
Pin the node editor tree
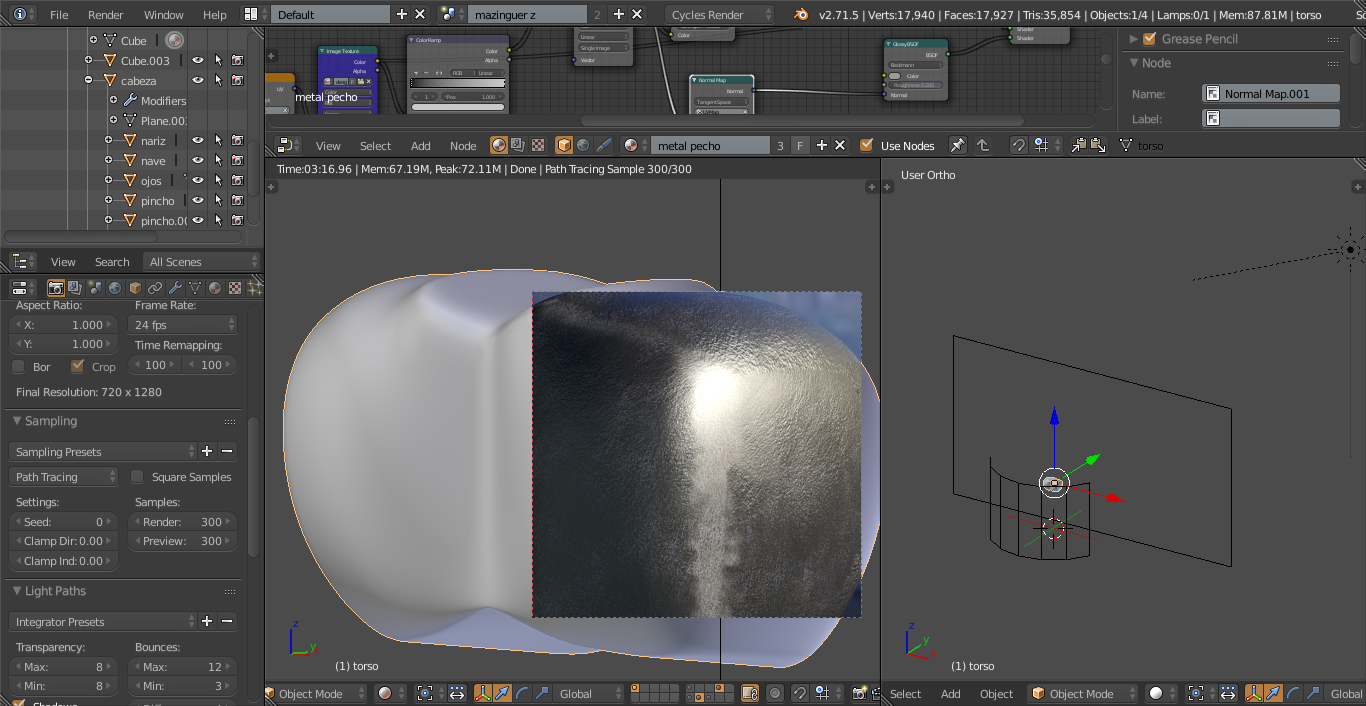tap(957, 146)
